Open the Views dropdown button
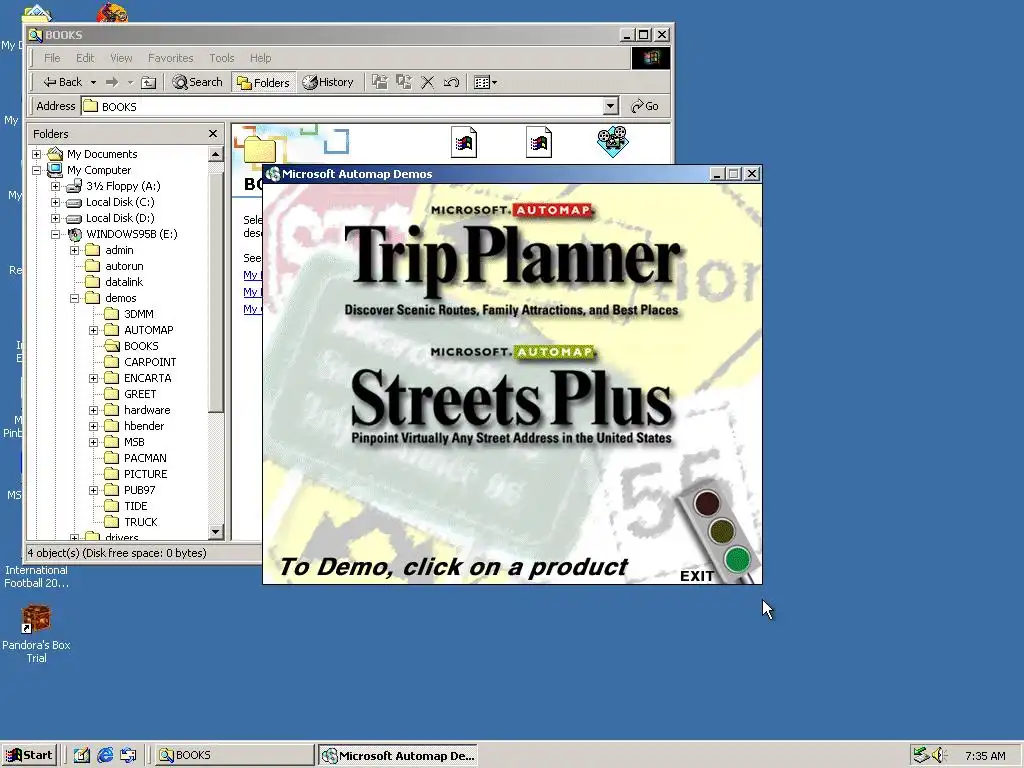The width and height of the screenshot is (1024, 768). (485, 82)
